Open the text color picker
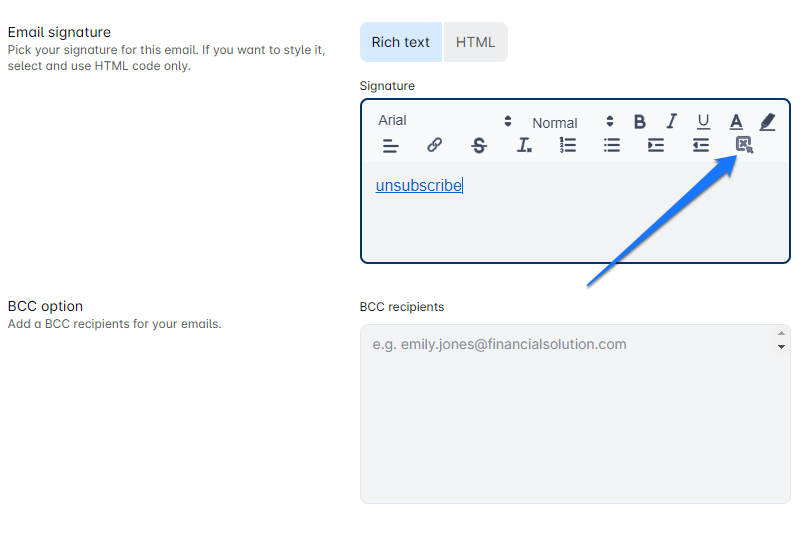Viewport: 808px width, 548px height. pos(736,122)
